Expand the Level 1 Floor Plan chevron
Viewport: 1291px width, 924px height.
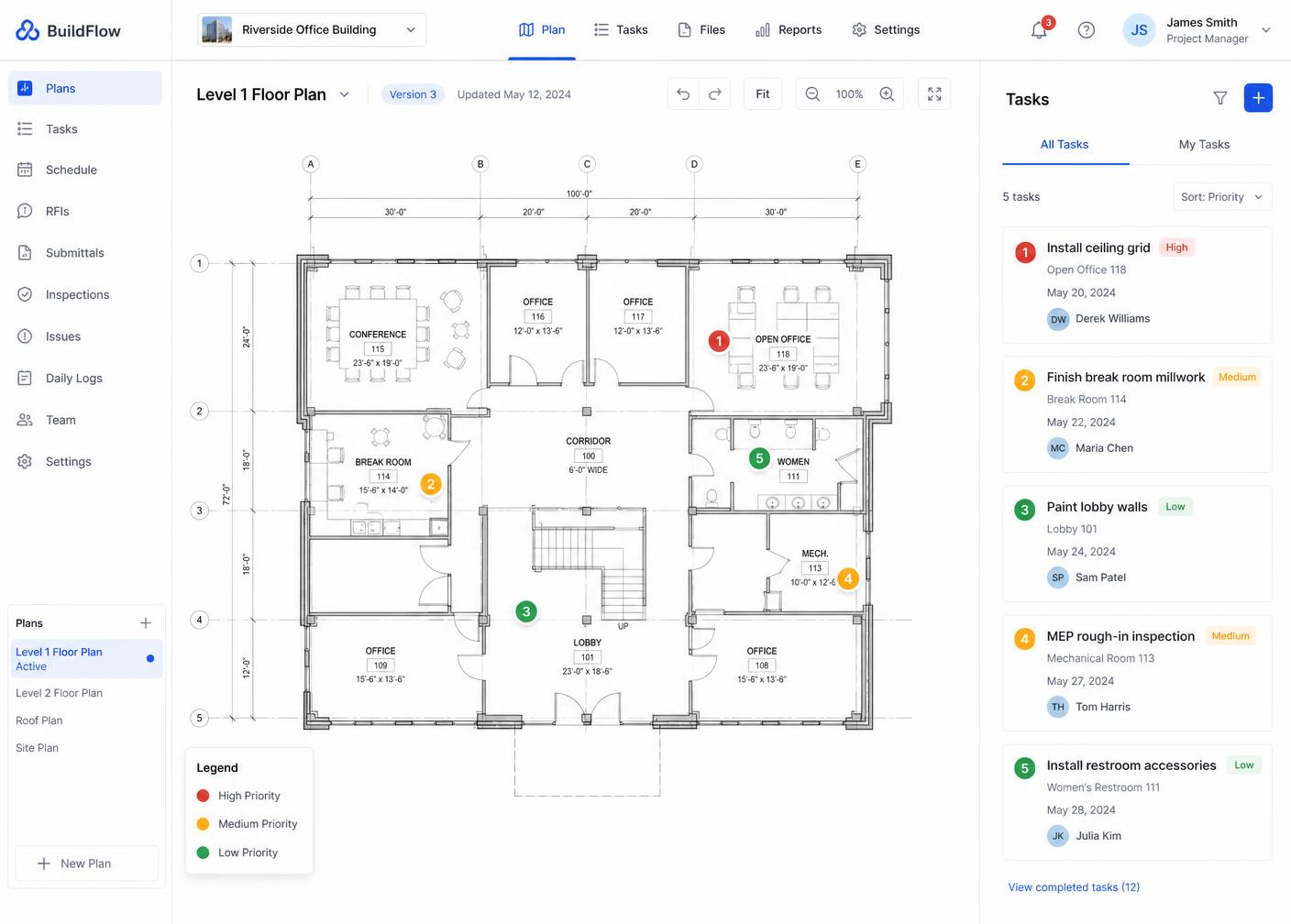pyautogui.click(x=344, y=94)
